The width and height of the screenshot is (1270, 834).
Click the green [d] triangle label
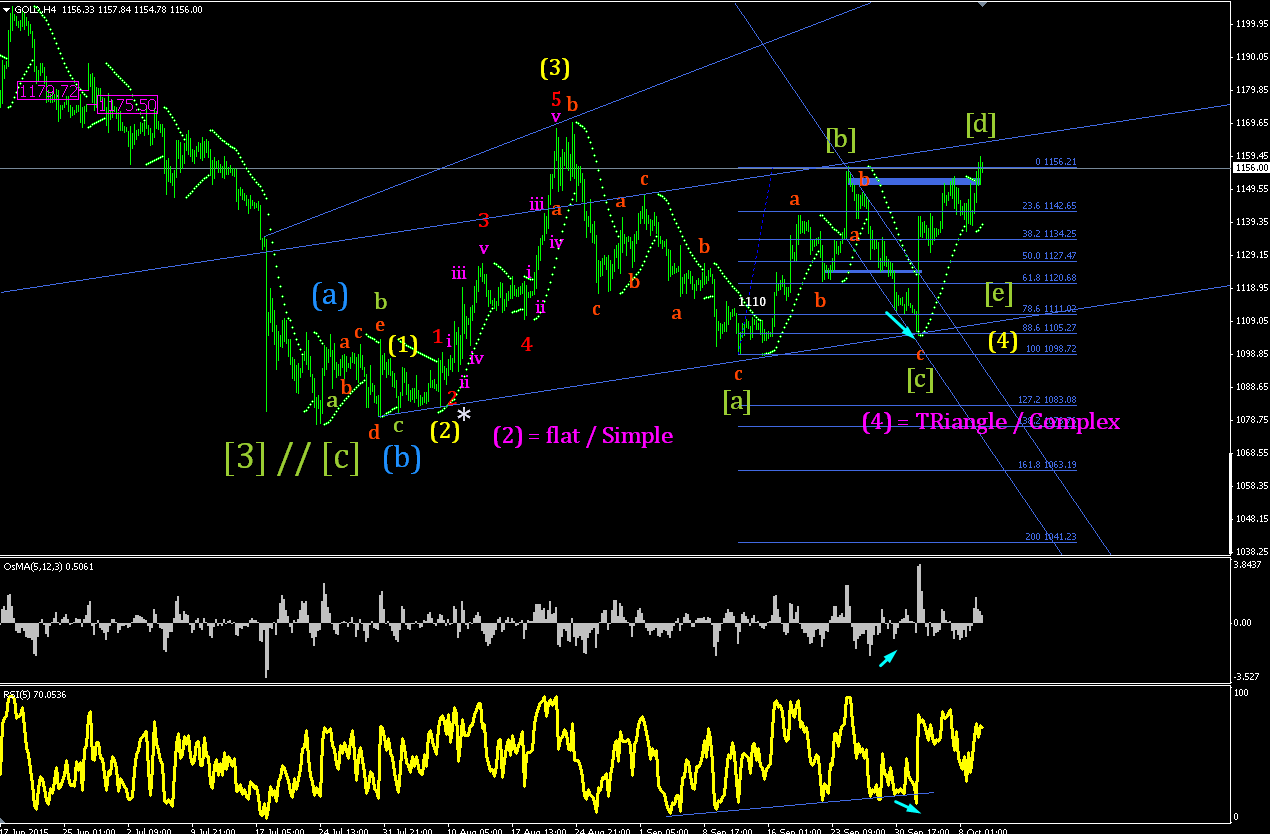(981, 124)
